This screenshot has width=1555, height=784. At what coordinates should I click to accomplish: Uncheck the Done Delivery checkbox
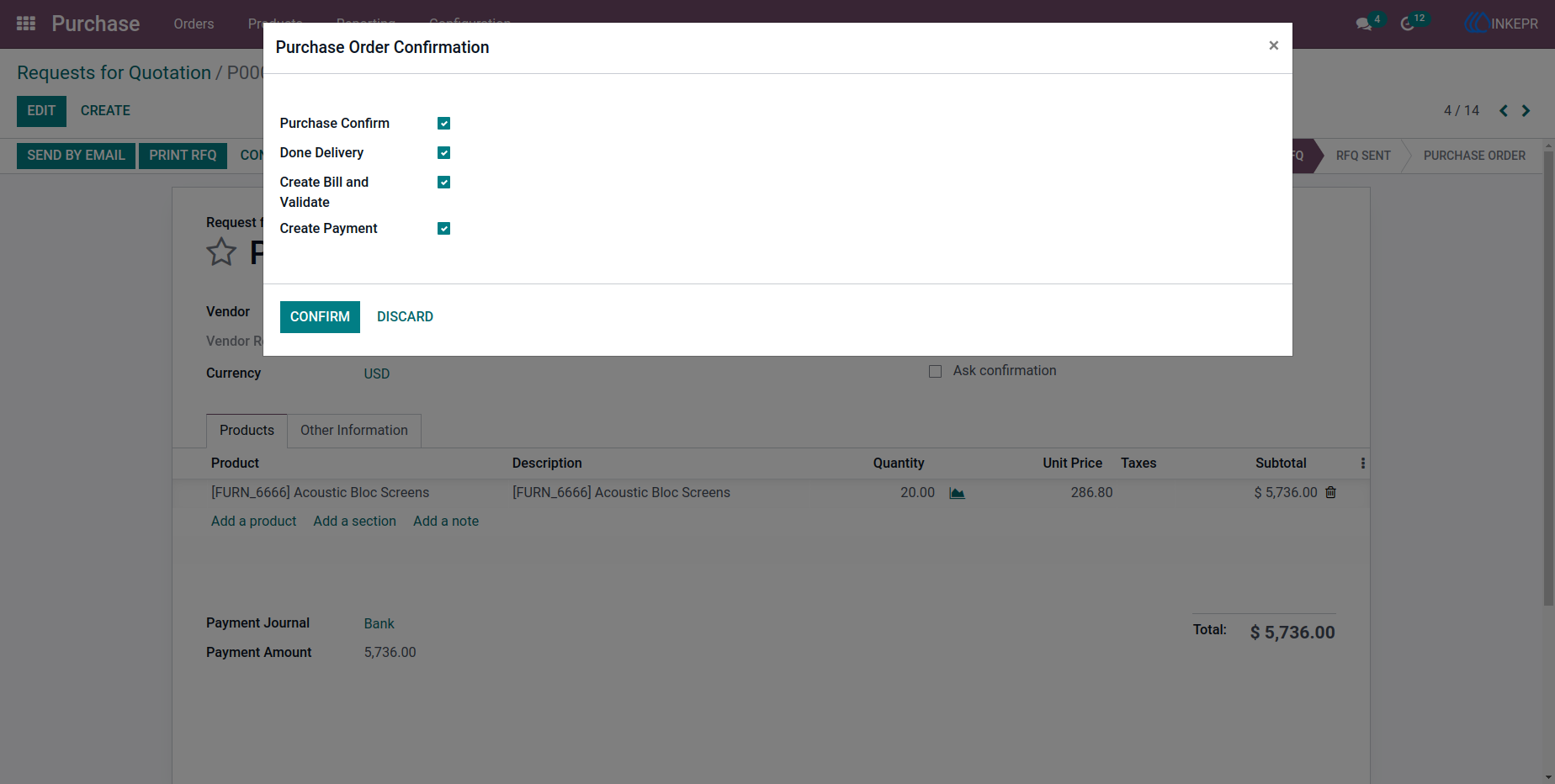tap(443, 153)
